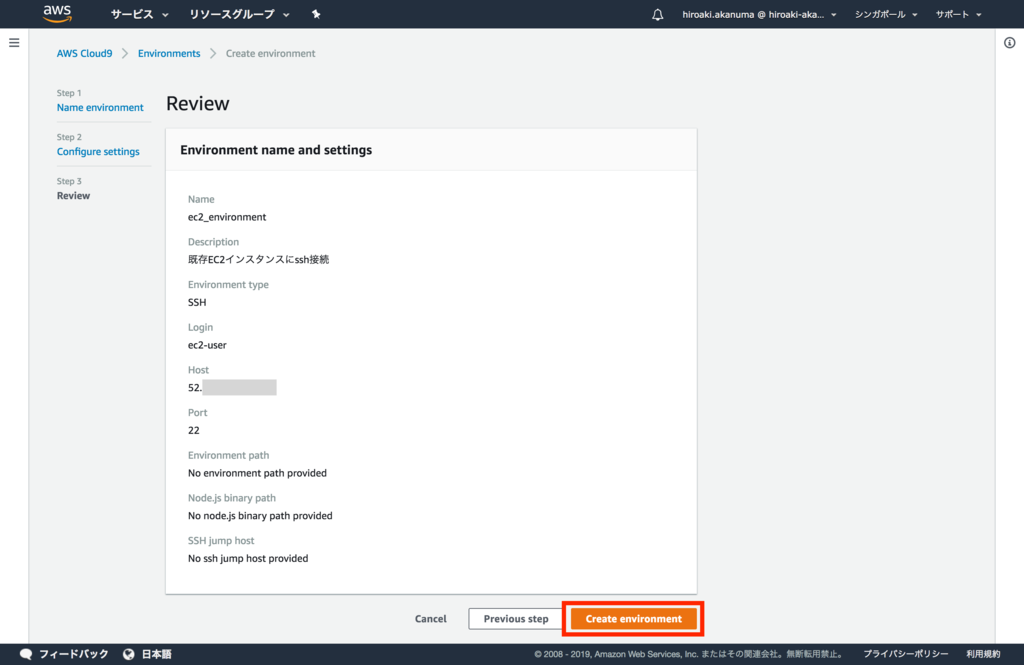Click the Environment name and settings heading

tap(276, 150)
